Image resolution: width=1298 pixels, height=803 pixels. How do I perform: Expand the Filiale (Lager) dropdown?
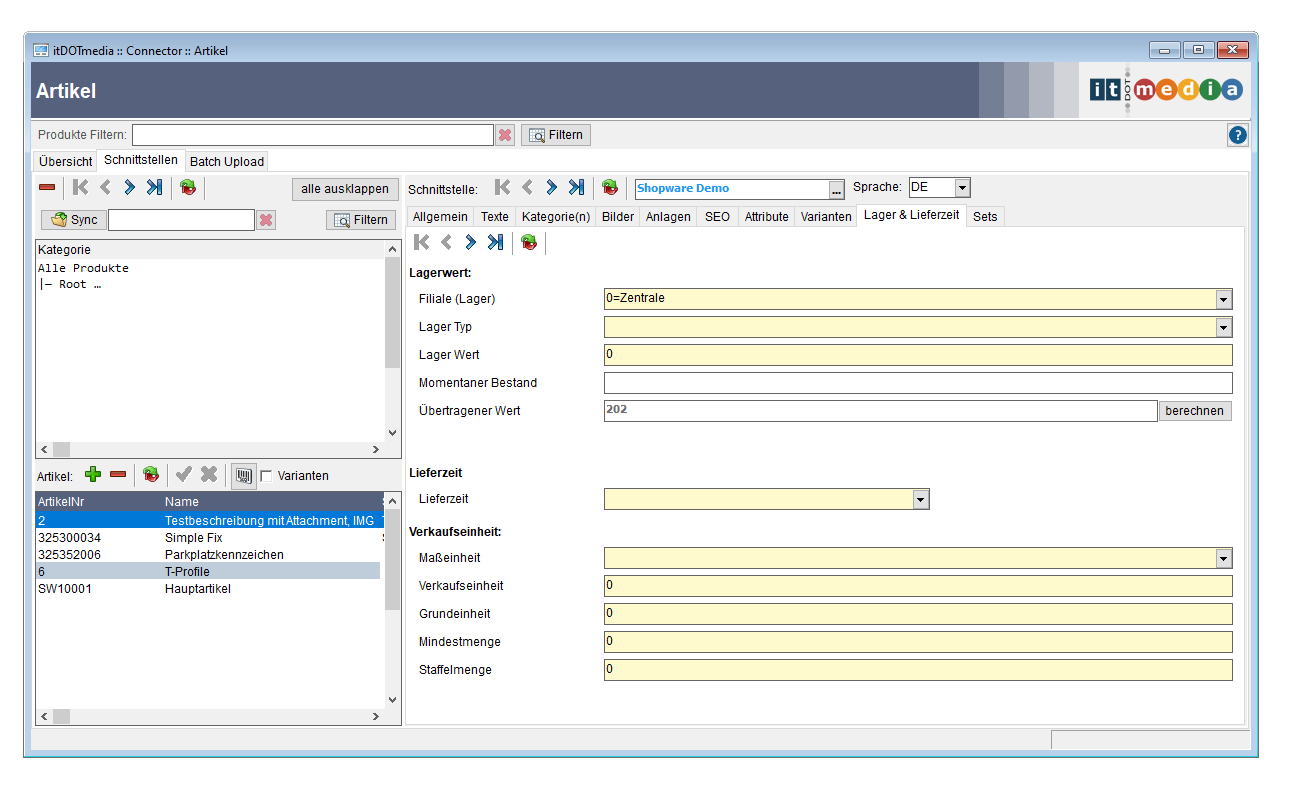[1223, 299]
